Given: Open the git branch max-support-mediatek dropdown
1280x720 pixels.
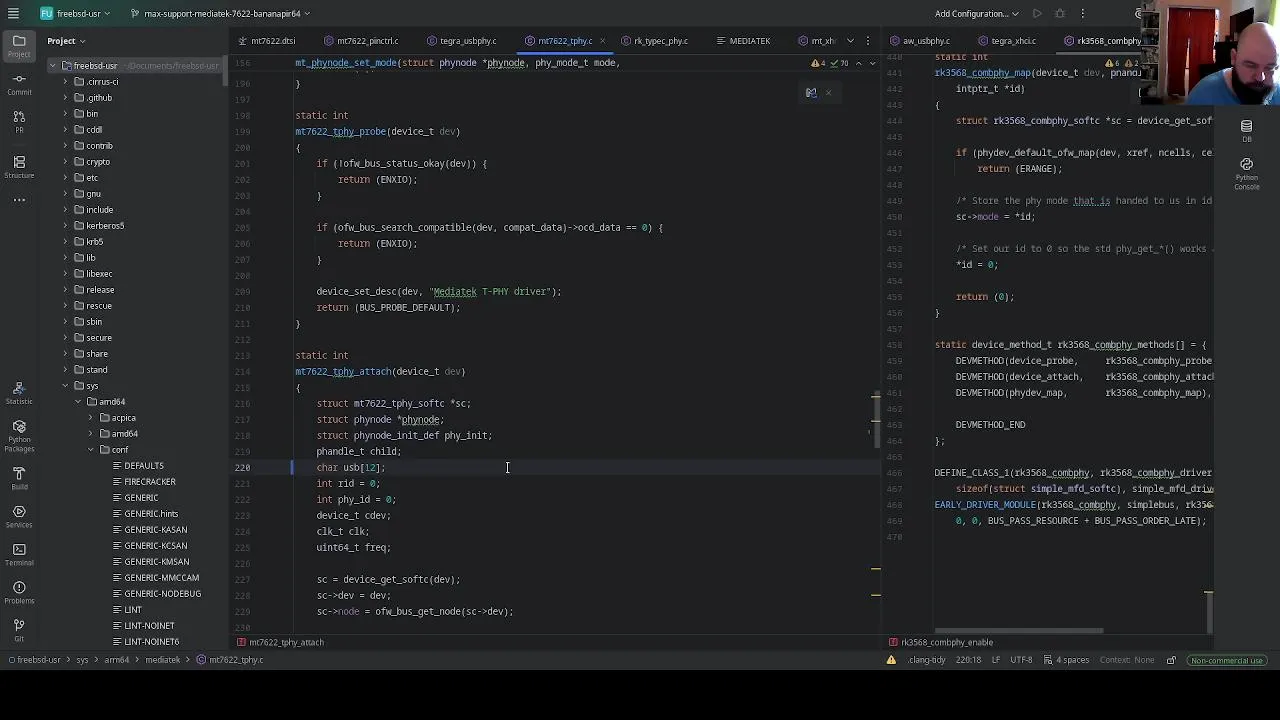Looking at the screenshot, I should click(220, 13).
